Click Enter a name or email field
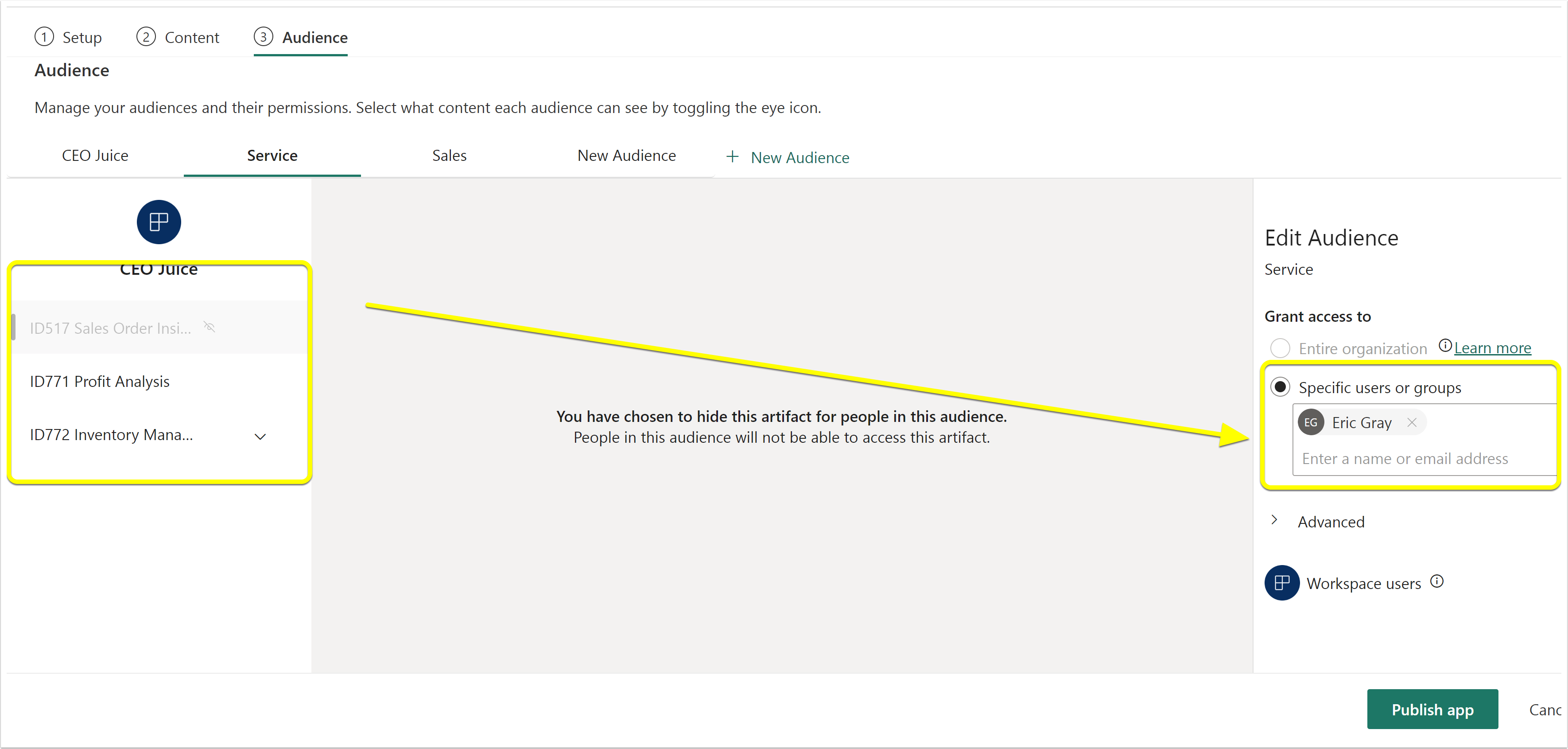Image resolution: width=1568 pixels, height=749 pixels. (1424, 459)
